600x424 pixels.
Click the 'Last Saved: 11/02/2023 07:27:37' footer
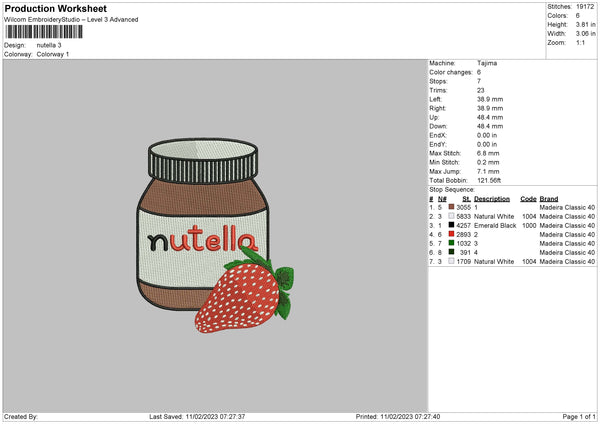[197, 417]
